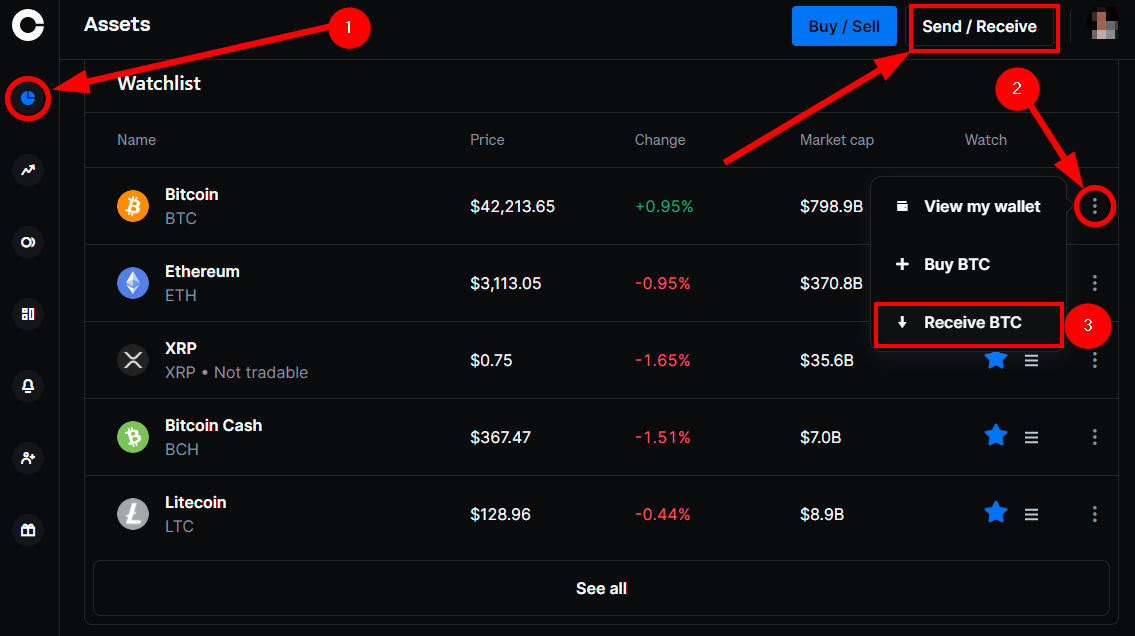
Task: Open the XRP three-dot options menu
Action: point(1094,360)
